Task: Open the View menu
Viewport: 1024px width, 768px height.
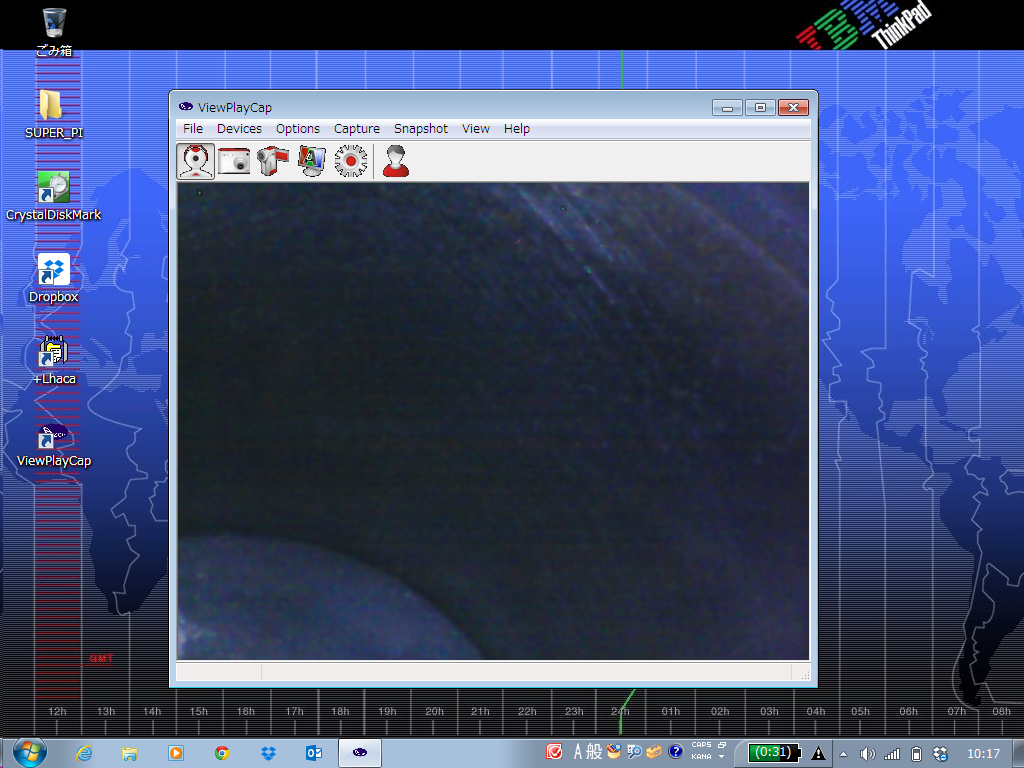Action: 475,129
